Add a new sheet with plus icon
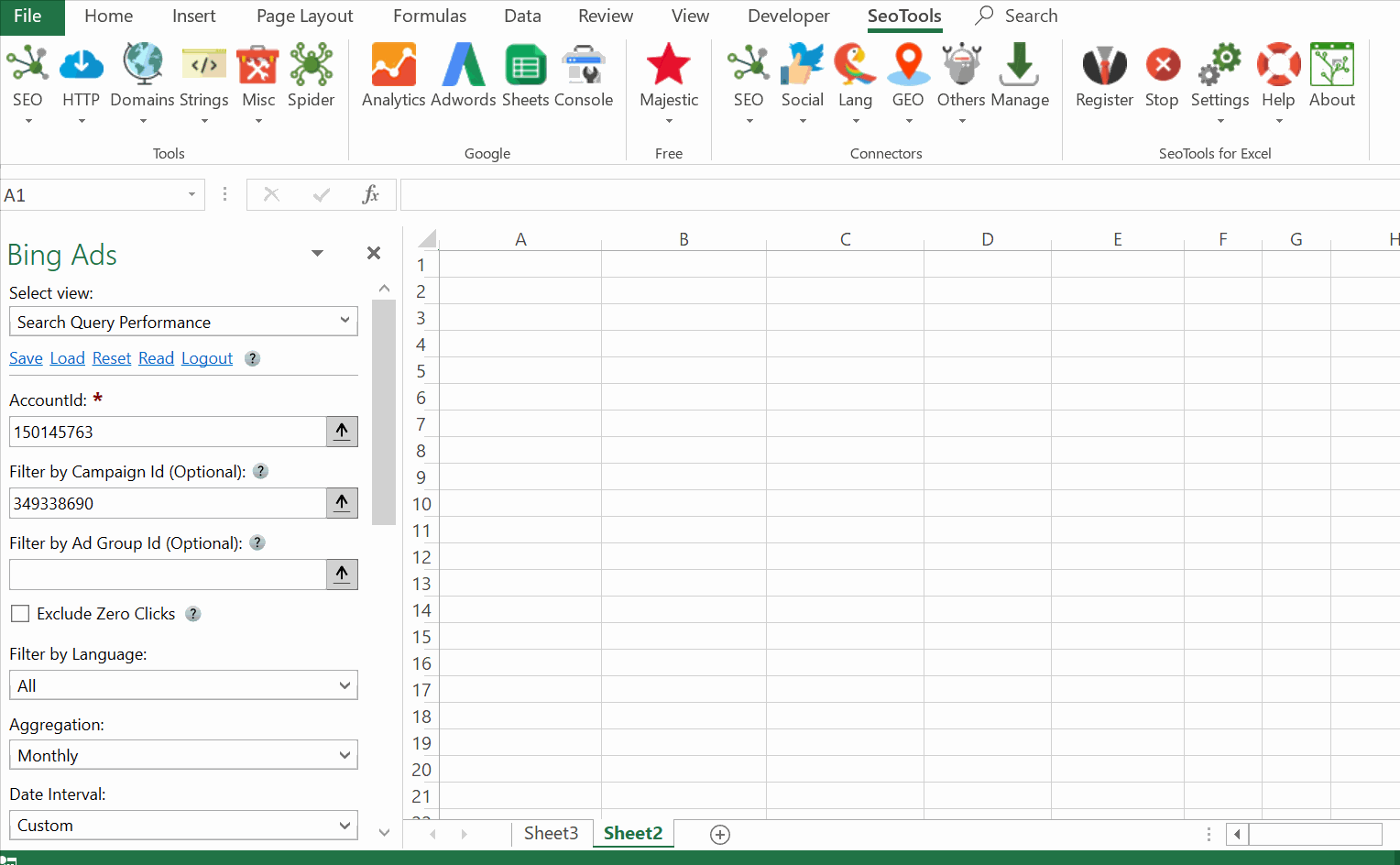This screenshot has height=865, width=1400. click(720, 834)
